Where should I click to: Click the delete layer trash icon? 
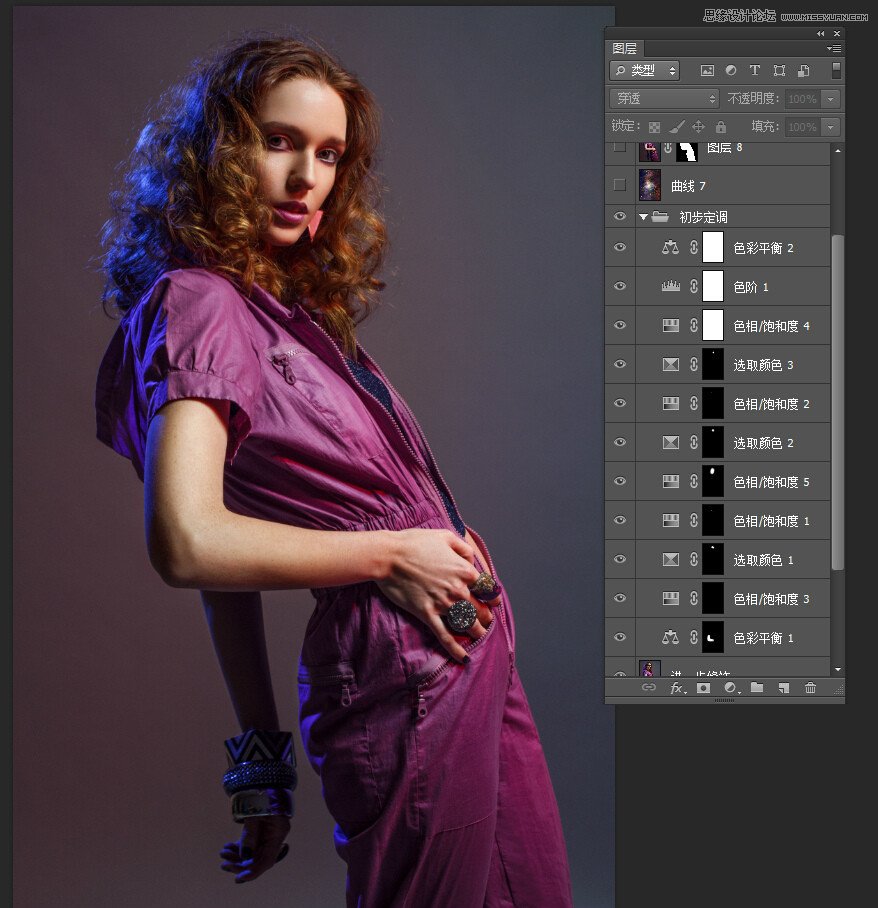click(810, 688)
